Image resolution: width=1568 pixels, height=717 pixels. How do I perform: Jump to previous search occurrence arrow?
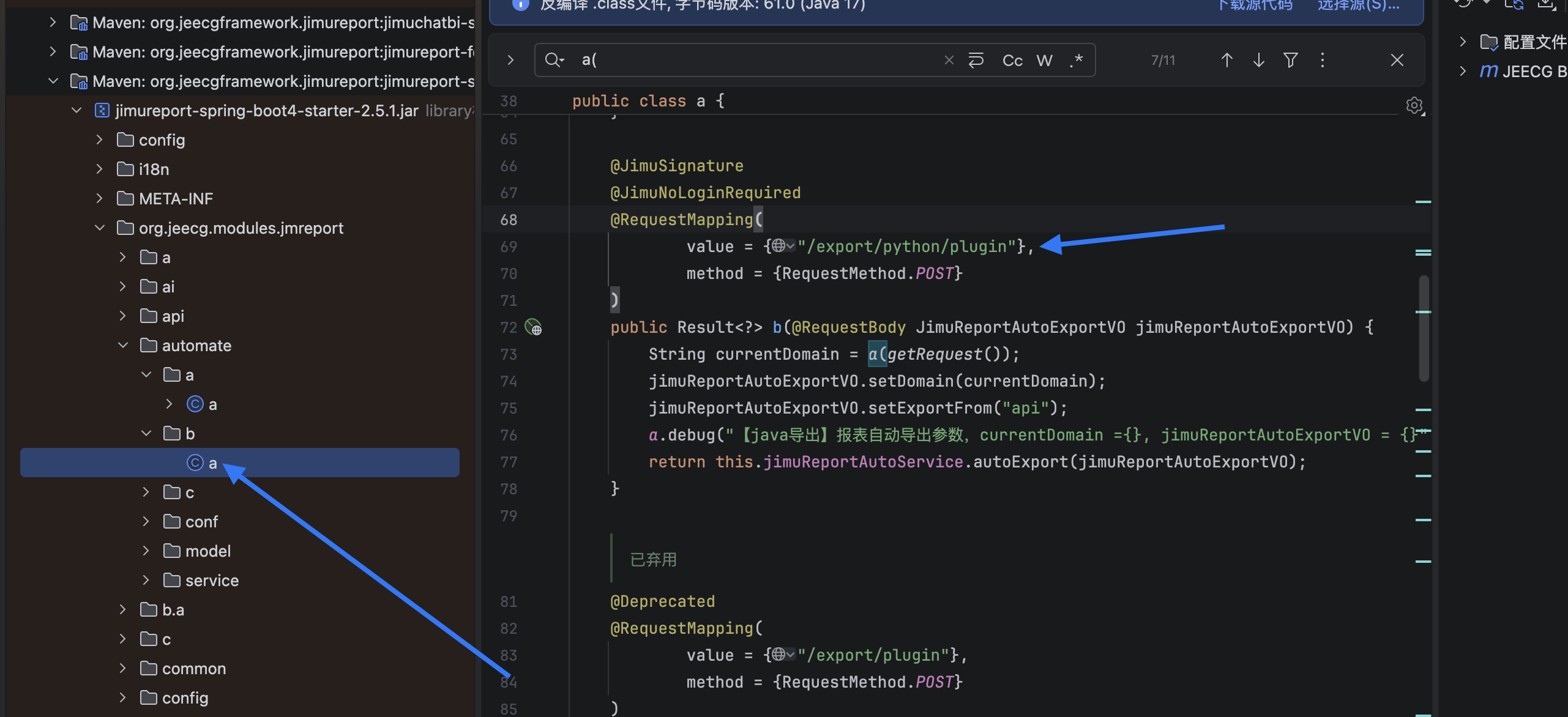[x=1226, y=60]
